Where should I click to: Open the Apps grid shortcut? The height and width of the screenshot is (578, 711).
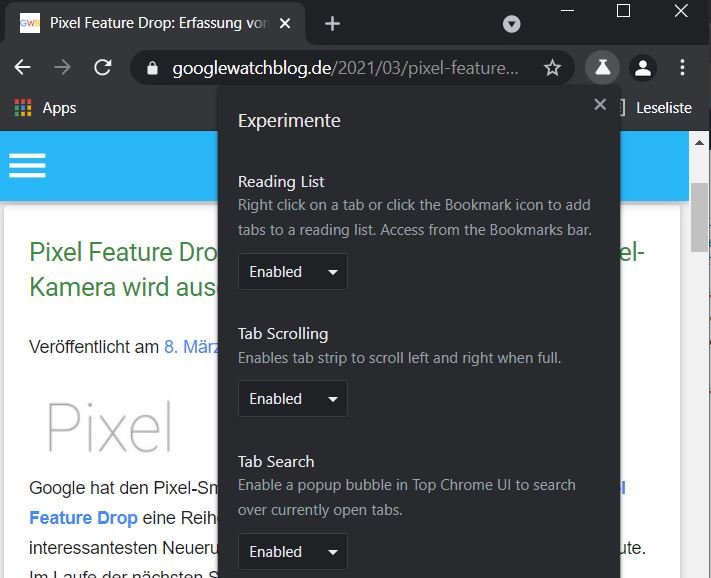[45, 108]
